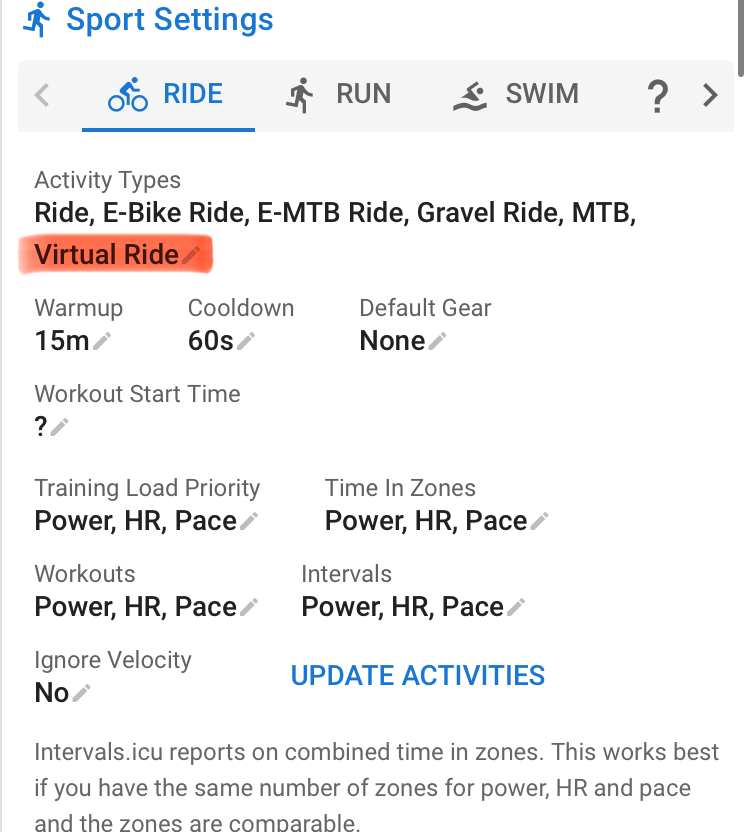Edit Intervals priority pencil icon
This screenshot has width=750, height=832.
pos(516,608)
